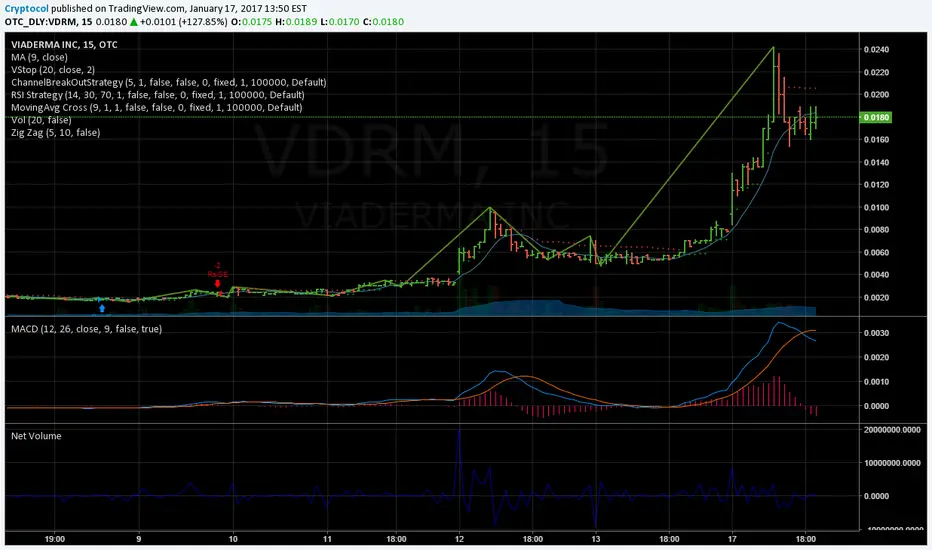The image size is (932, 550).
Task: Click the green up-triangle change indicator
Action: (134, 22)
